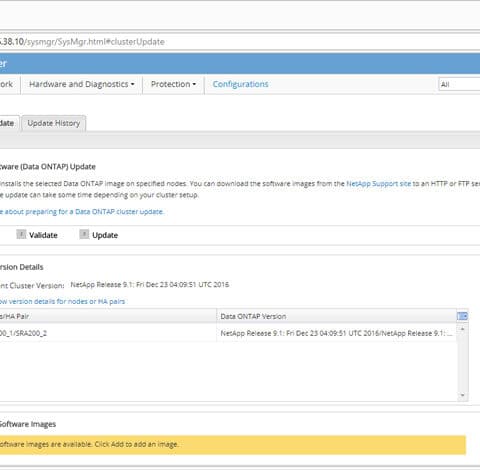This screenshot has height=470, width=480.
Task: Select the SRA200_2 node pair row
Action: coord(228,333)
